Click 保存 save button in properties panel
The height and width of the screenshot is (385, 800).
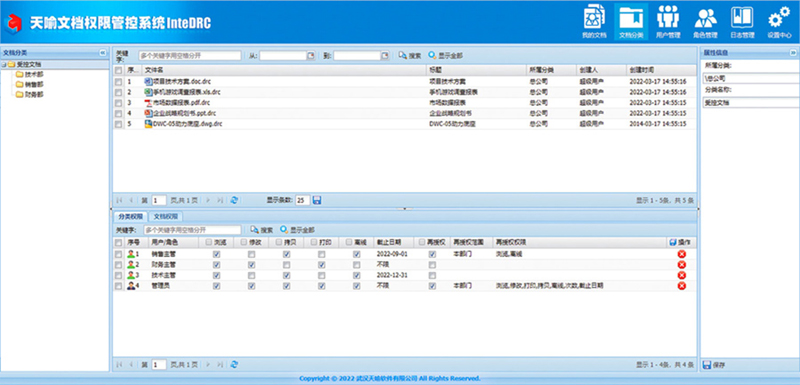tap(714, 365)
